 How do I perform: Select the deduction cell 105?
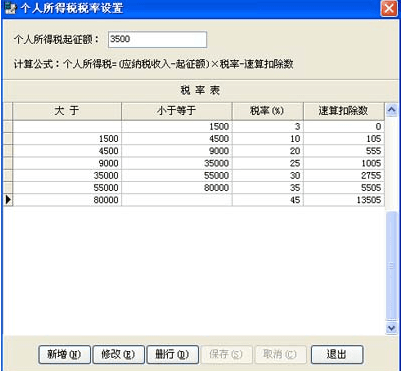coord(344,139)
